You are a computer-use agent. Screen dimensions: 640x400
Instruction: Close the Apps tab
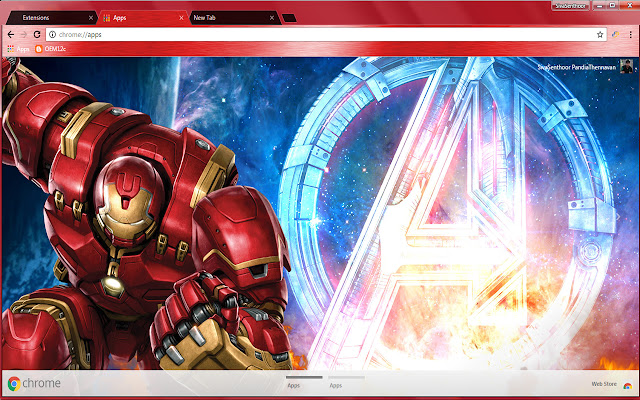[181, 18]
